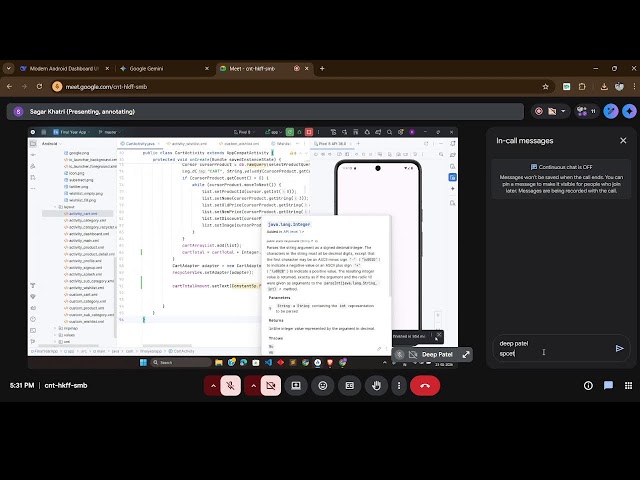Click the red stop button in Android Studio
Image resolution: width=640 pixels, height=480 pixels.
click(x=309, y=132)
